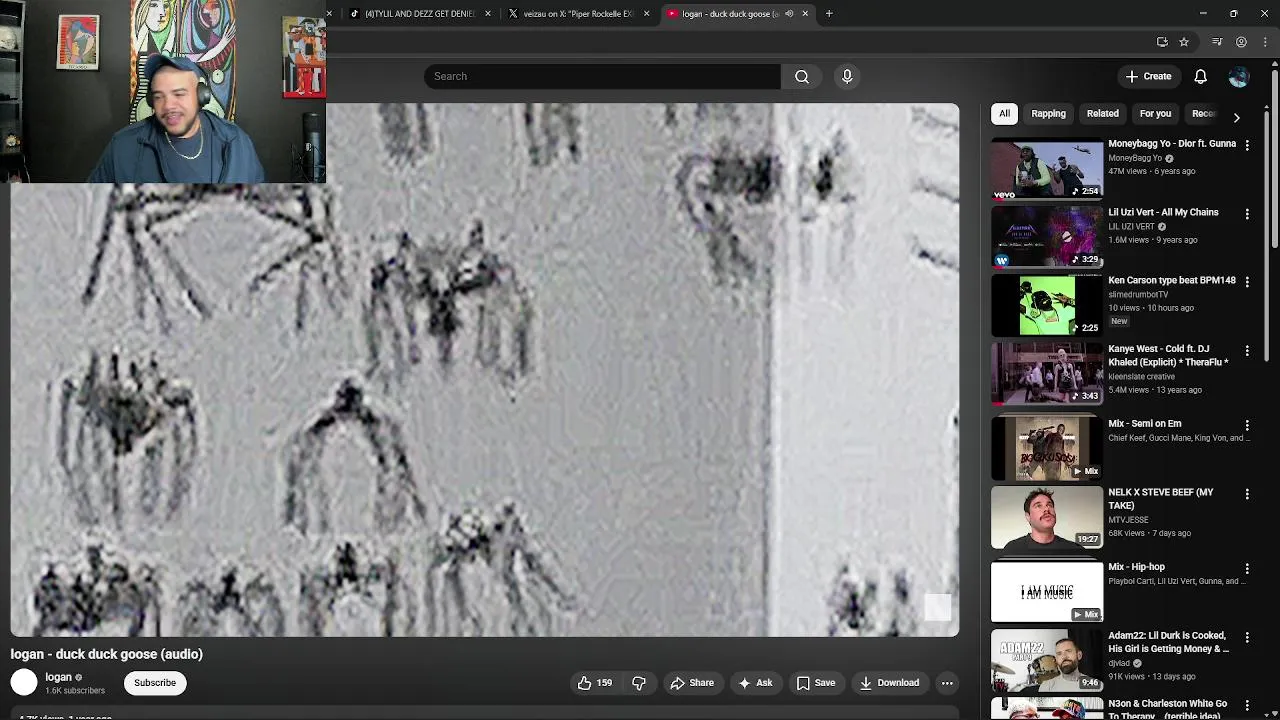Subscribe to the logan channel

click(155, 683)
